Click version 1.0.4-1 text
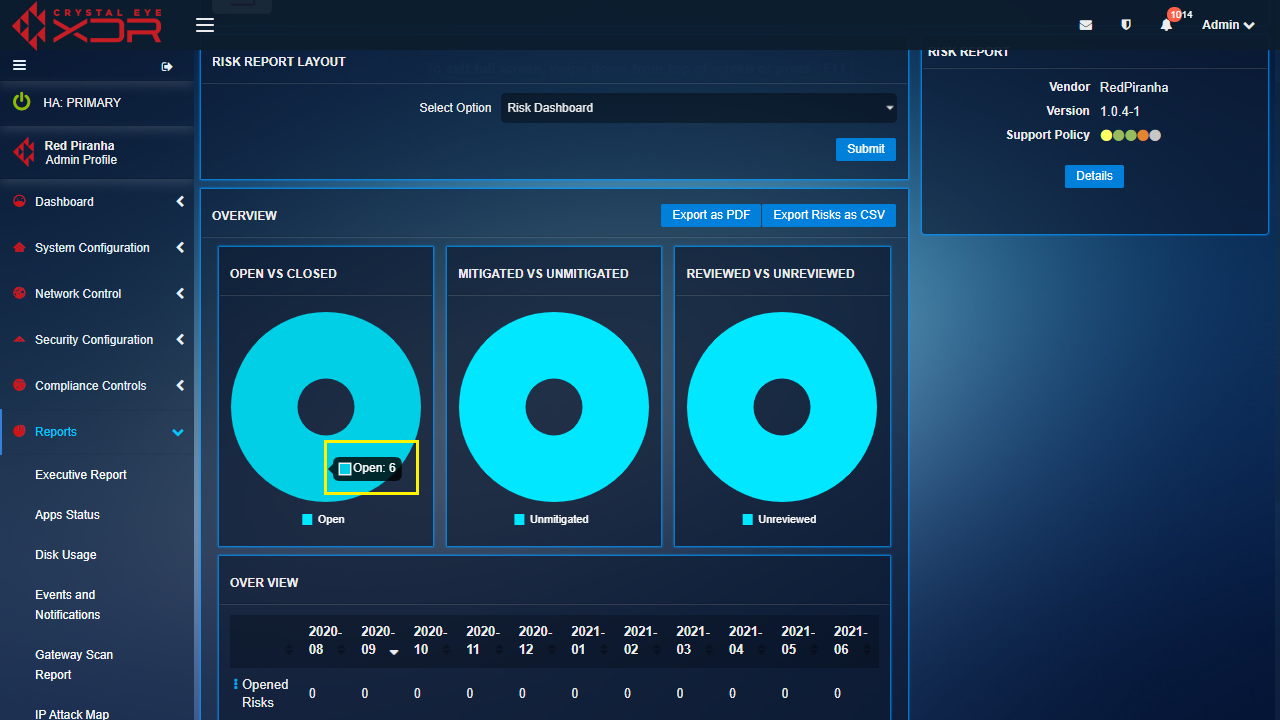Image resolution: width=1280 pixels, height=720 pixels. tap(1120, 111)
